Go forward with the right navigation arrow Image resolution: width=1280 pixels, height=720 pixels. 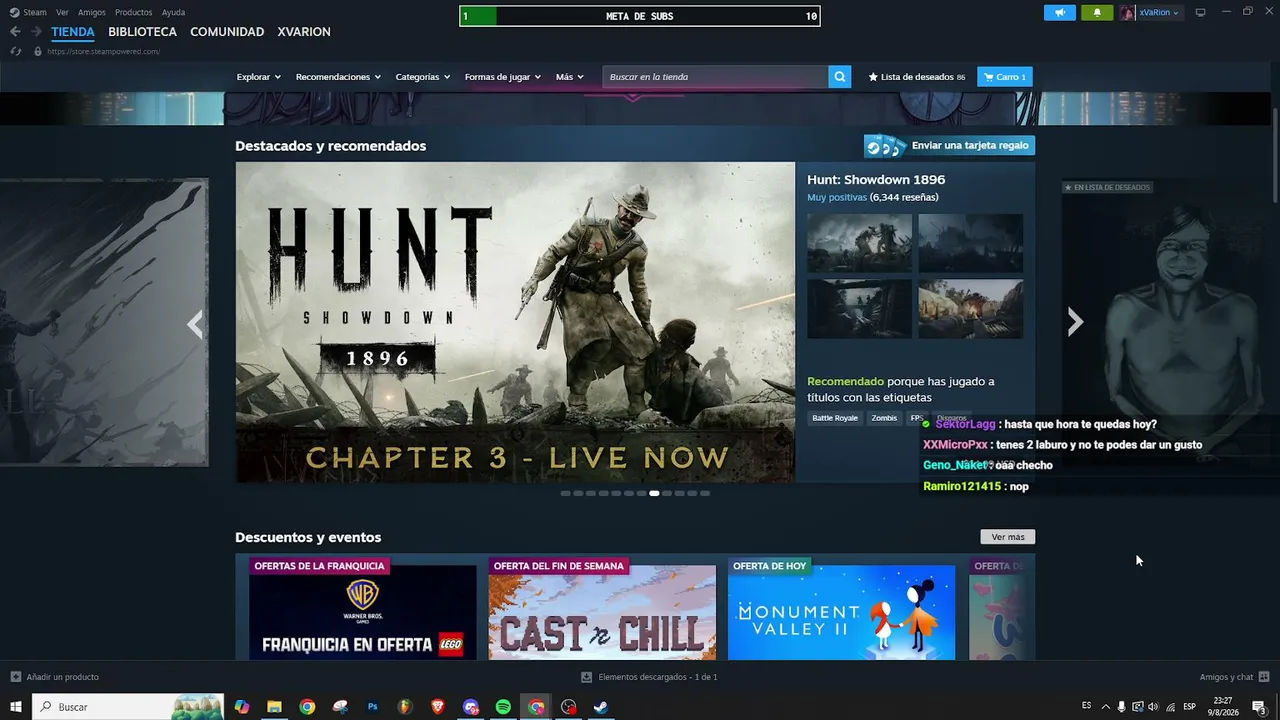(x=36, y=32)
